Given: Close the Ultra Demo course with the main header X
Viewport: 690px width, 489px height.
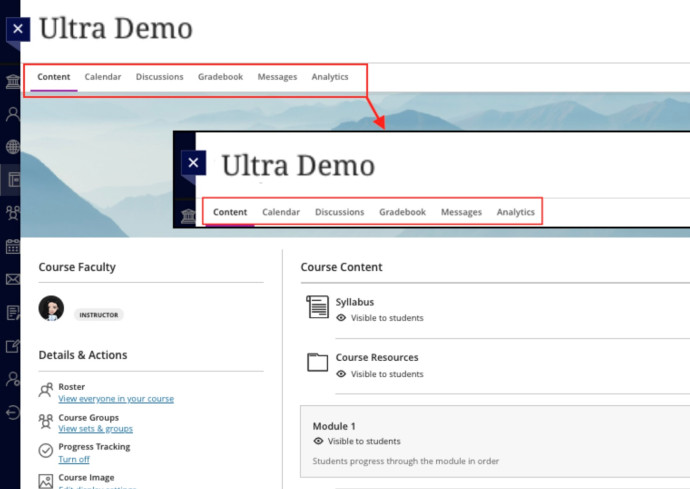Looking at the screenshot, I should tap(18, 29).
